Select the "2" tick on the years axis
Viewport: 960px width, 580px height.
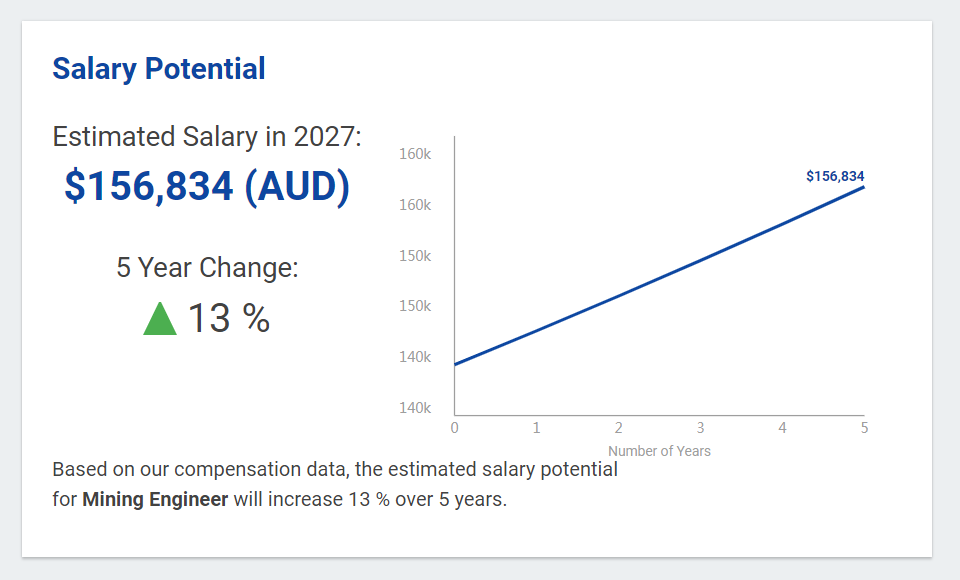coord(619,428)
